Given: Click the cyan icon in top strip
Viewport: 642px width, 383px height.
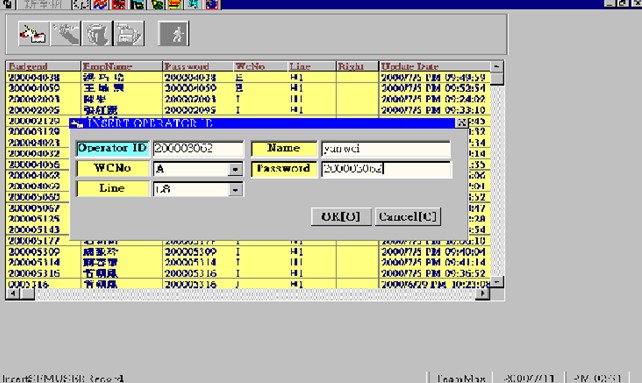Looking at the screenshot, I should point(193,5).
